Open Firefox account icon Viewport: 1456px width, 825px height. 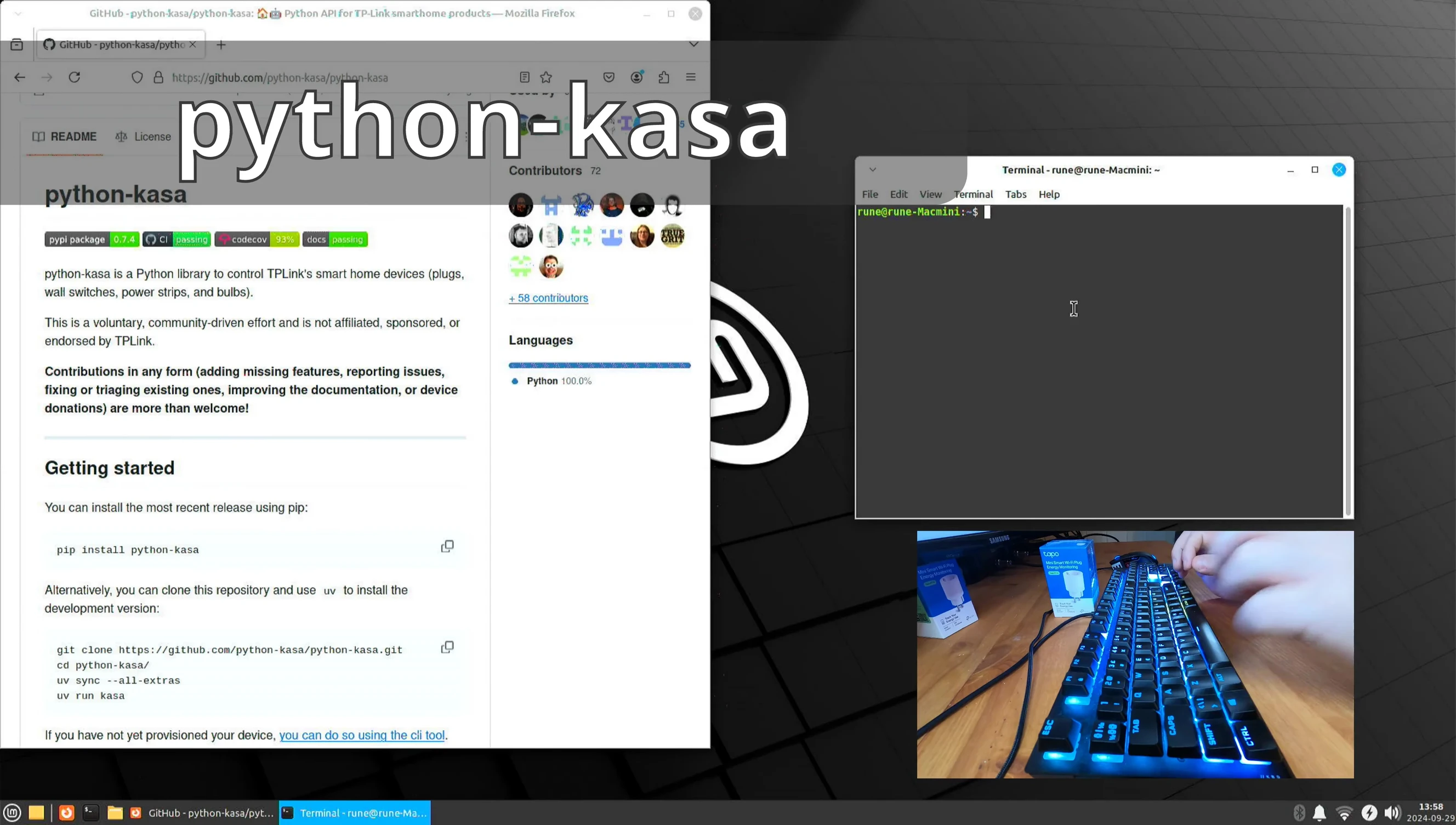[x=637, y=77]
